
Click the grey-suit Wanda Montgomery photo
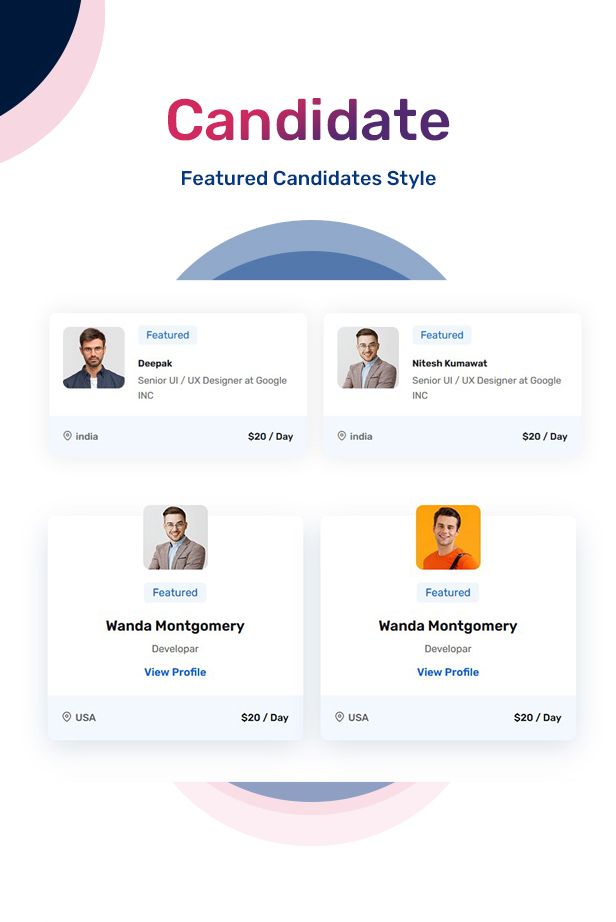pos(175,537)
